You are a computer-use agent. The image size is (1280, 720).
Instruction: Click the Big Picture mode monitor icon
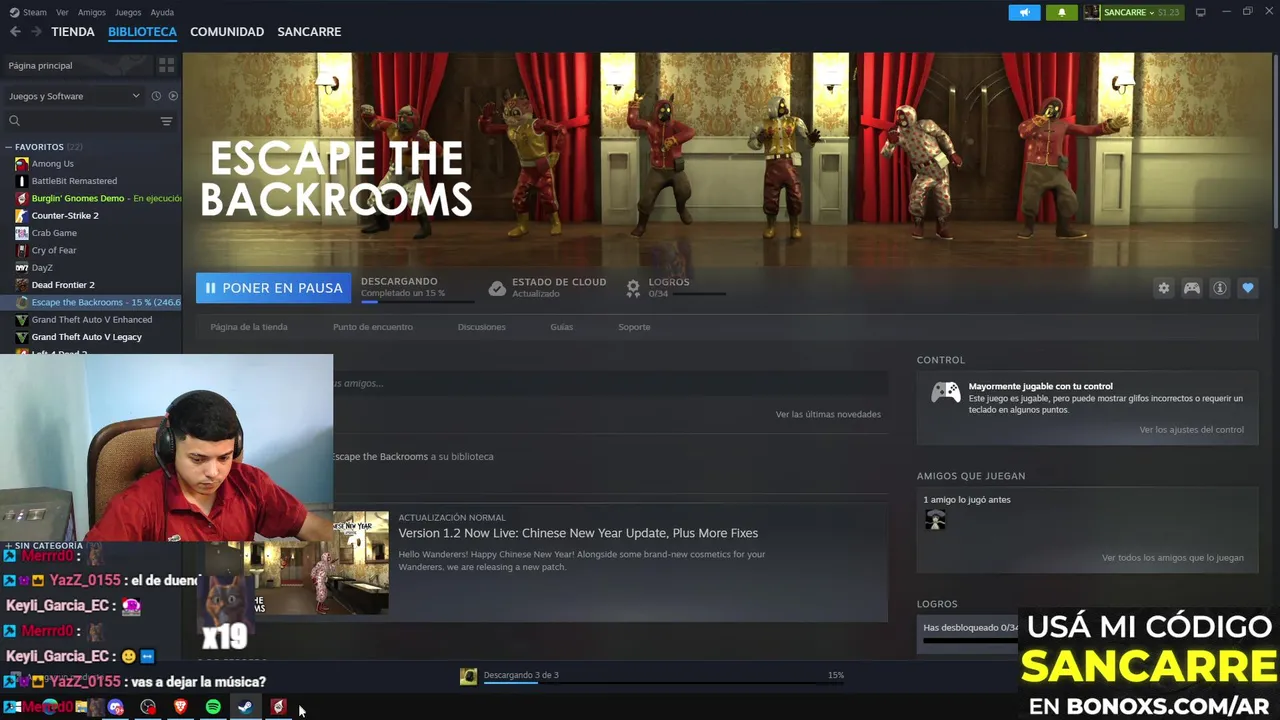[1200, 12]
